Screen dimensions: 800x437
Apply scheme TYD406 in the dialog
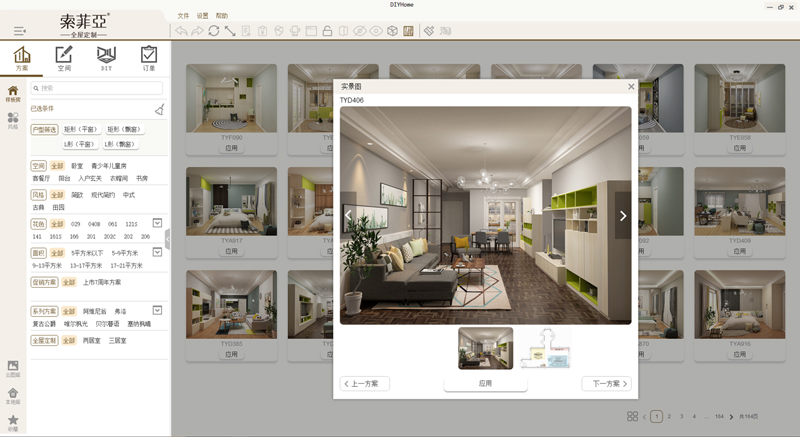tap(485, 384)
